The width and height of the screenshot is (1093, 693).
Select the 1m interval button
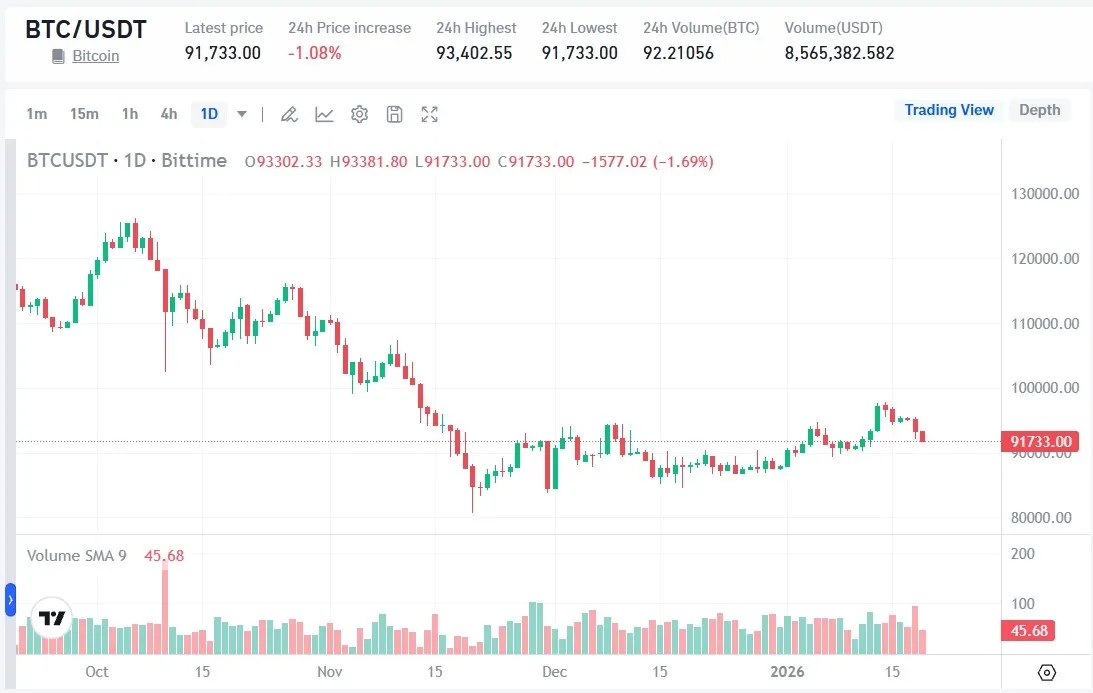point(36,114)
